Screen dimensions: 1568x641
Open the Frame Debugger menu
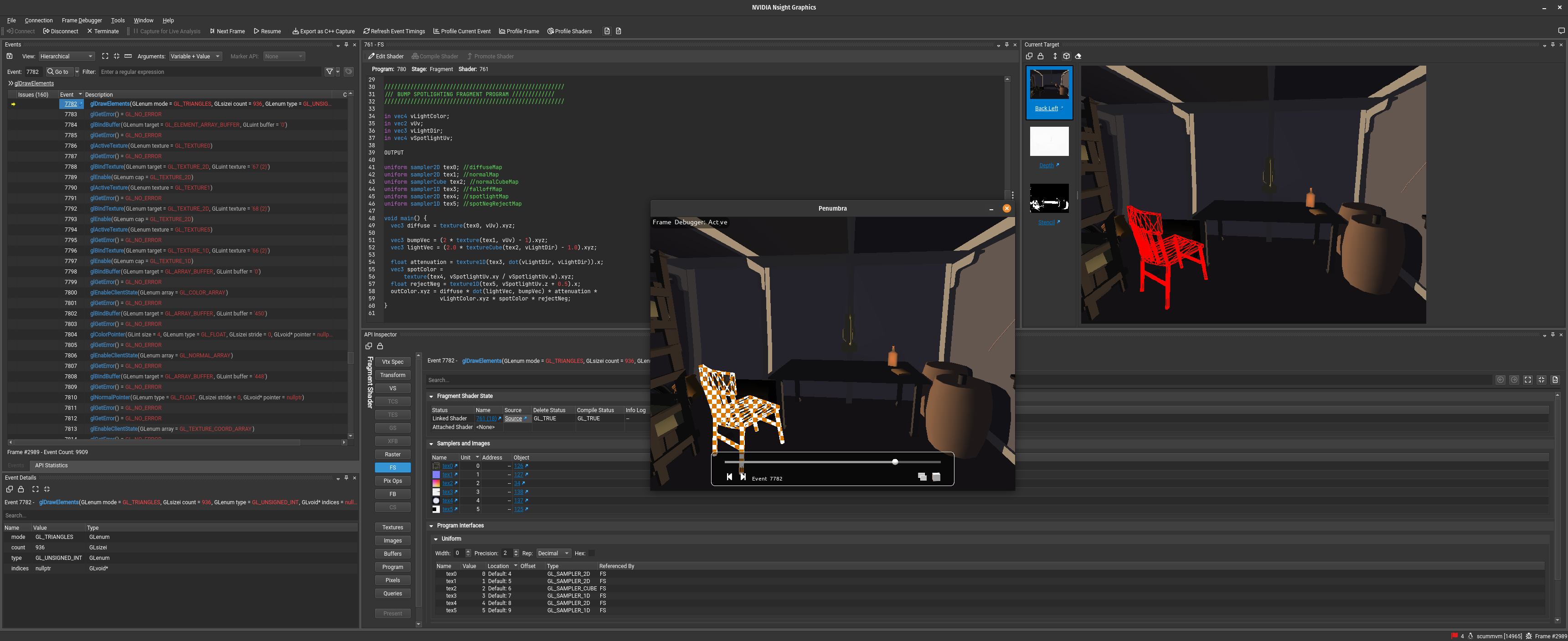pos(82,20)
